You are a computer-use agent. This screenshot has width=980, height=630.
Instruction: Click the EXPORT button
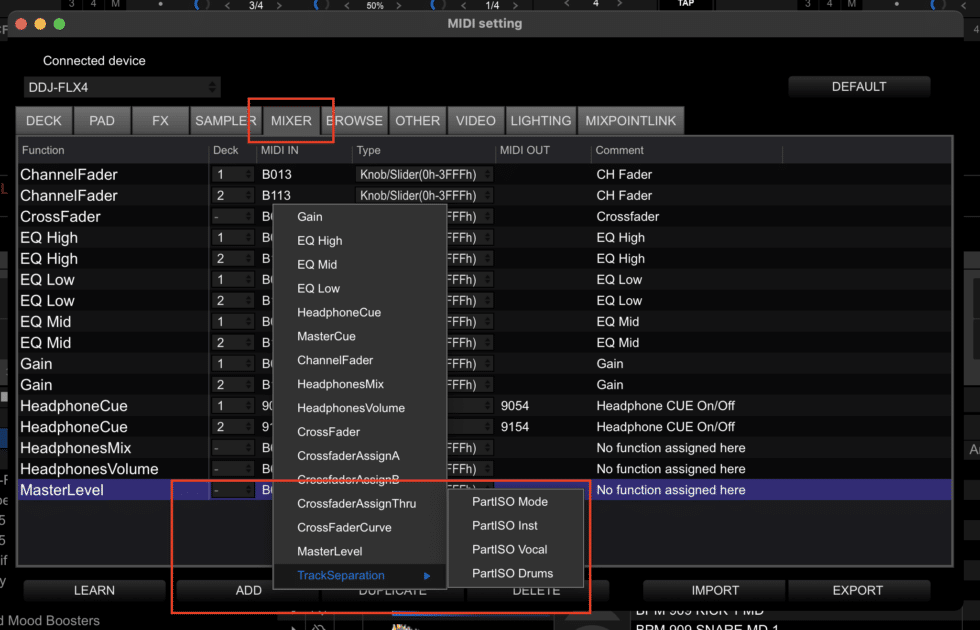(858, 590)
